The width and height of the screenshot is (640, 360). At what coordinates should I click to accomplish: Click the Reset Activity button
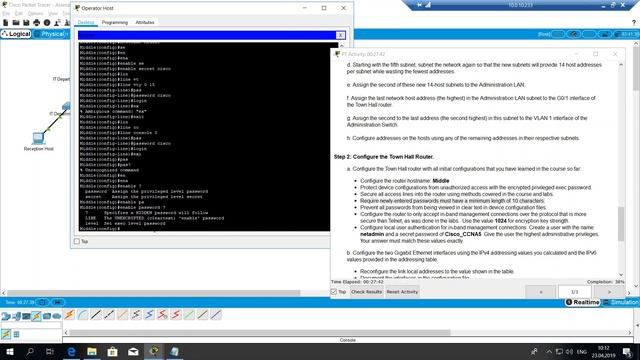point(402,292)
